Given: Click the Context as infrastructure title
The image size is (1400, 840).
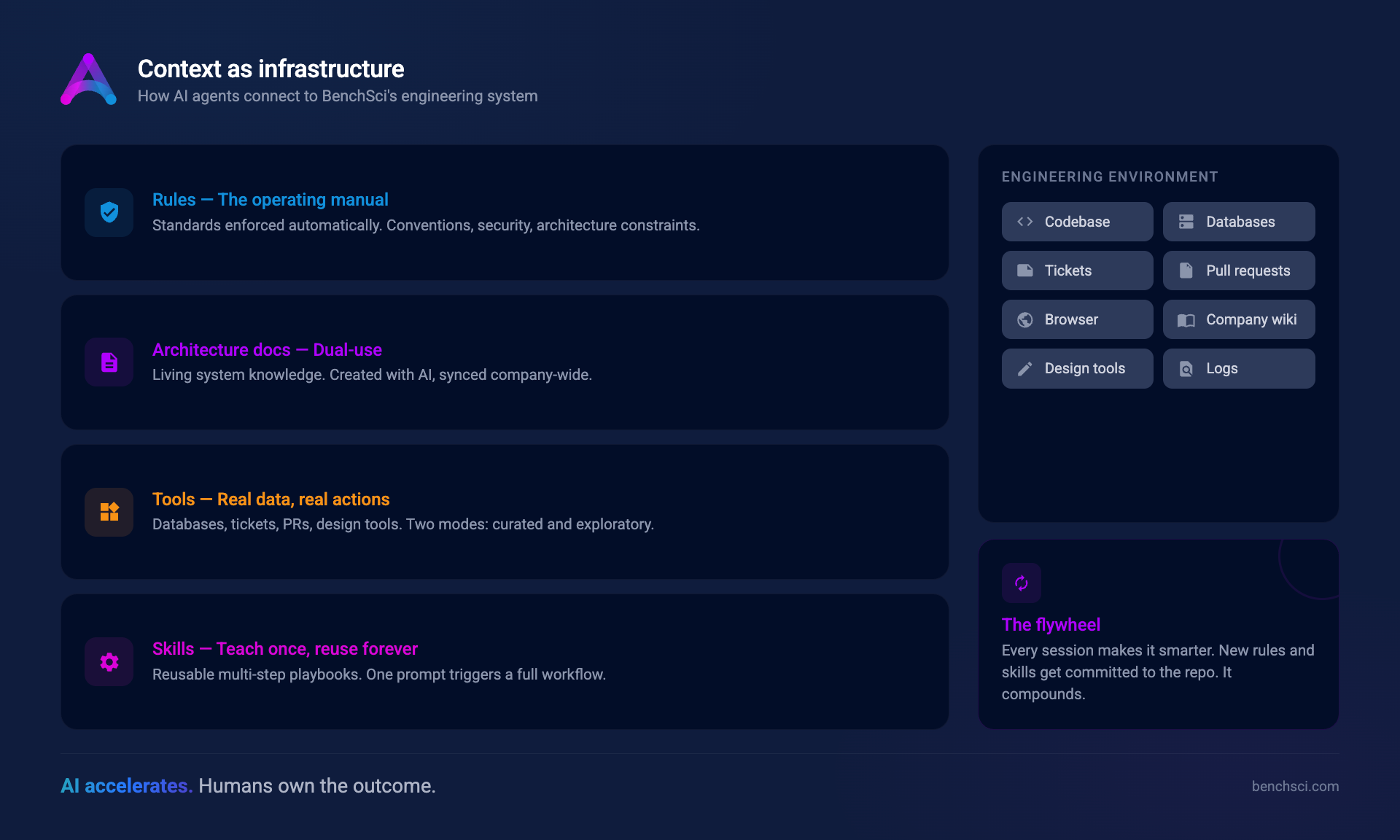Looking at the screenshot, I should [x=271, y=69].
